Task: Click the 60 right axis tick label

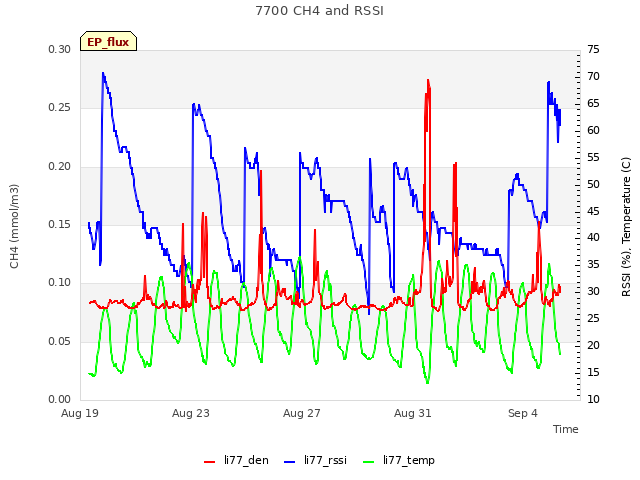Action: tap(593, 130)
